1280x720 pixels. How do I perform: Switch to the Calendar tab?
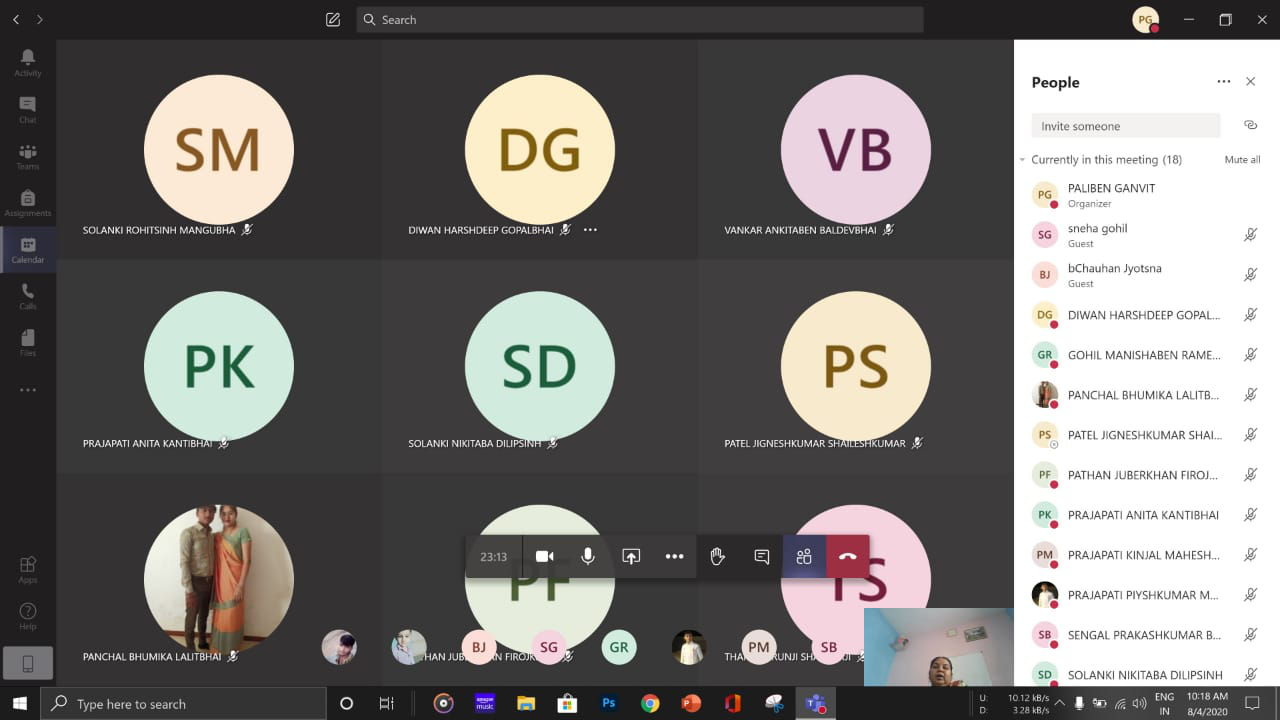pos(28,250)
